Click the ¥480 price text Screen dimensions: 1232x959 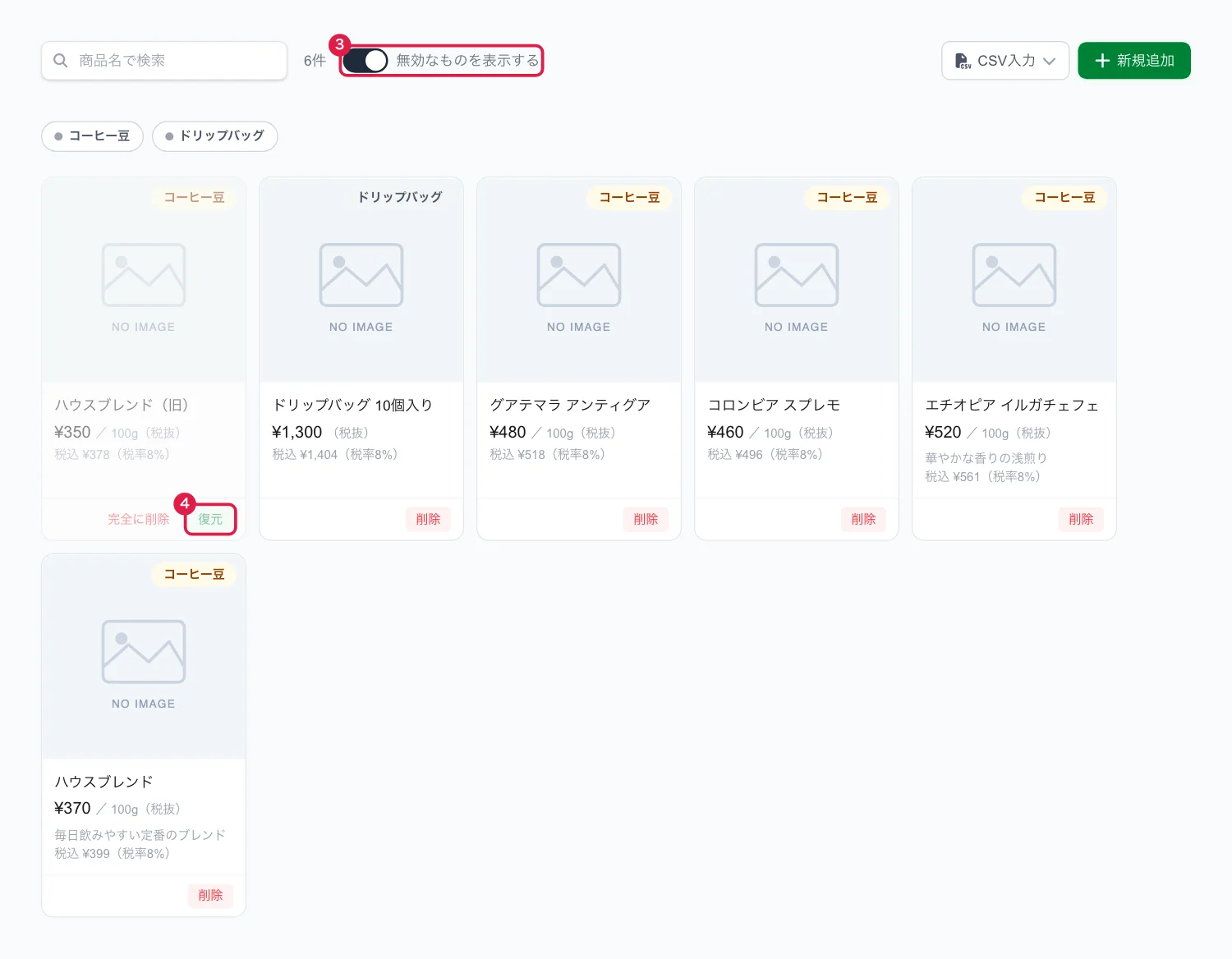click(x=508, y=433)
